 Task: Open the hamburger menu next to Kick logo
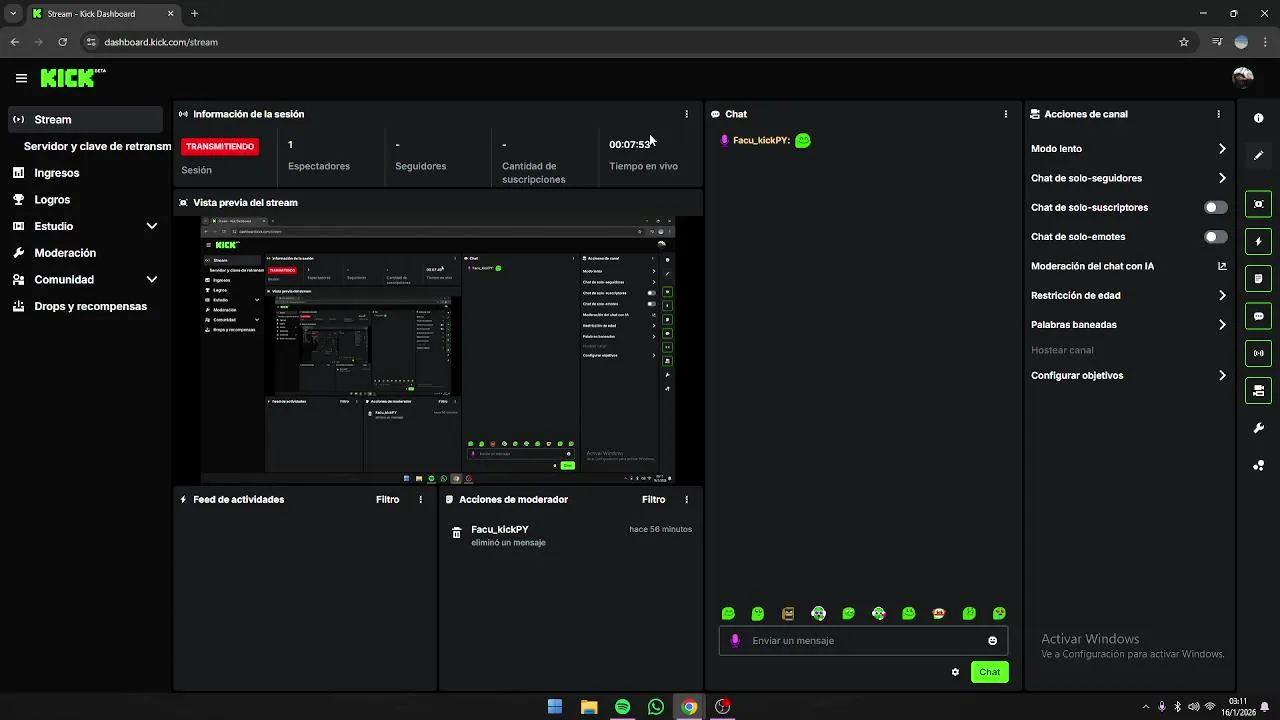21,78
